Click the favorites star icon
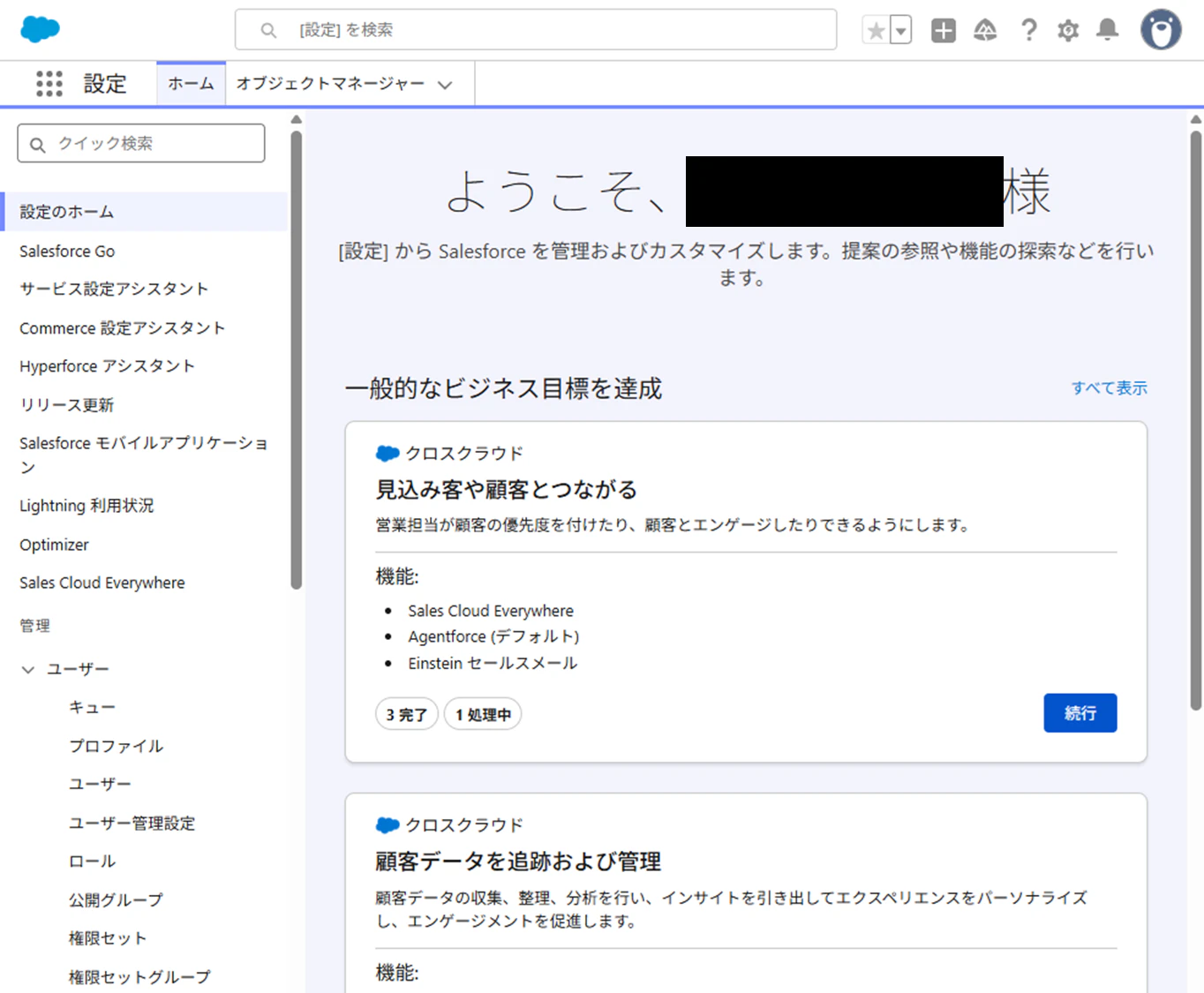The image size is (1204, 993). click(876, 31)
